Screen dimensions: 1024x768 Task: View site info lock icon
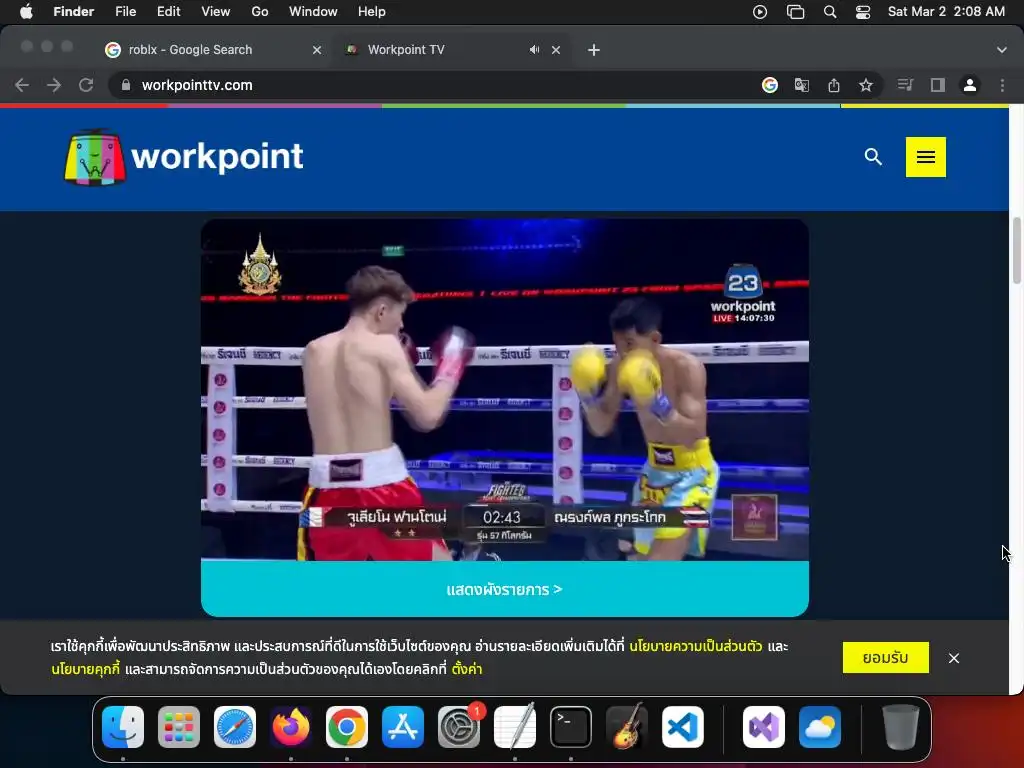[x=126, y=85]
